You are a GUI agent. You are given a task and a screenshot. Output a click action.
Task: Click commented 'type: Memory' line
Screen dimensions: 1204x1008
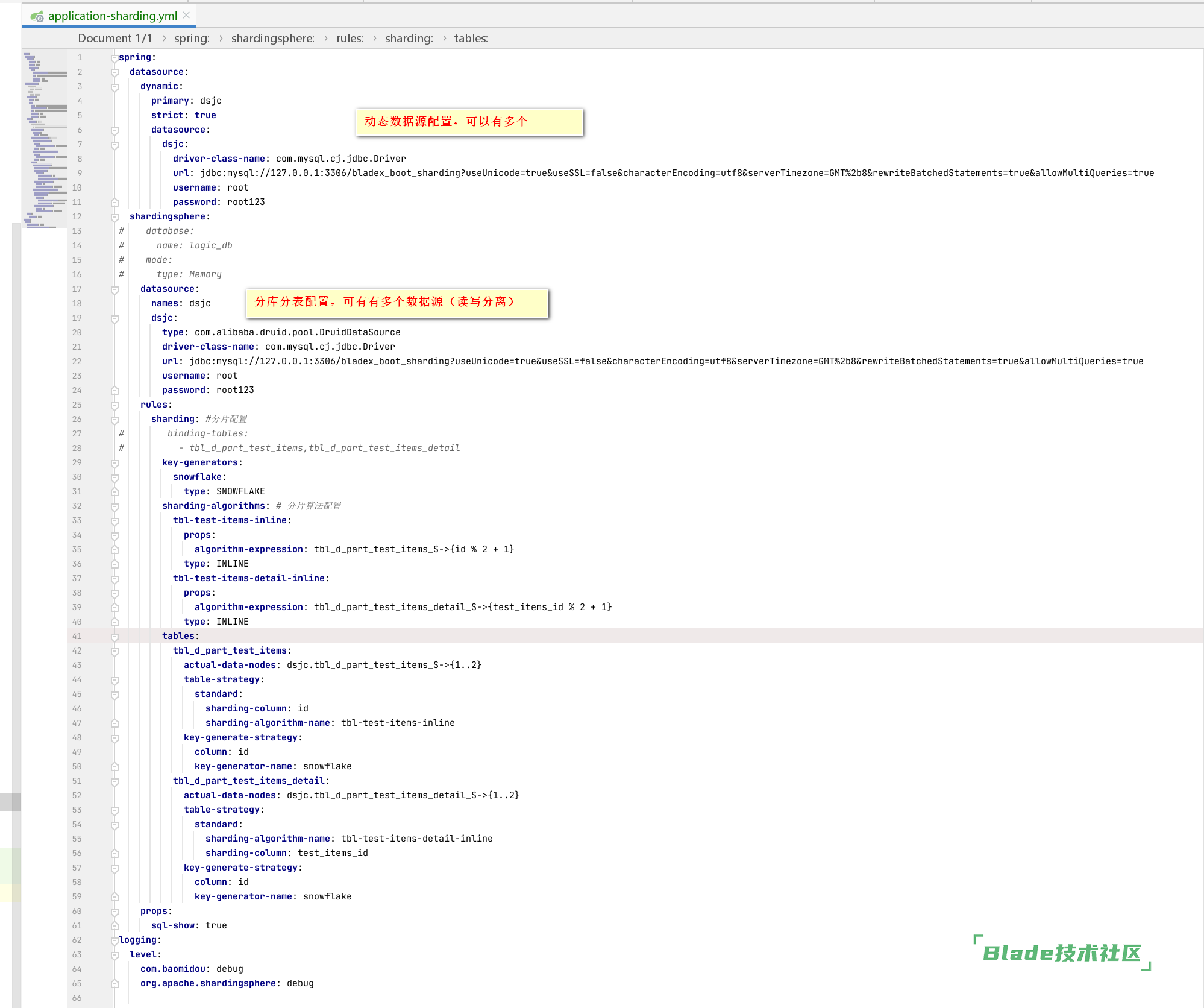(x=189, y=274)
